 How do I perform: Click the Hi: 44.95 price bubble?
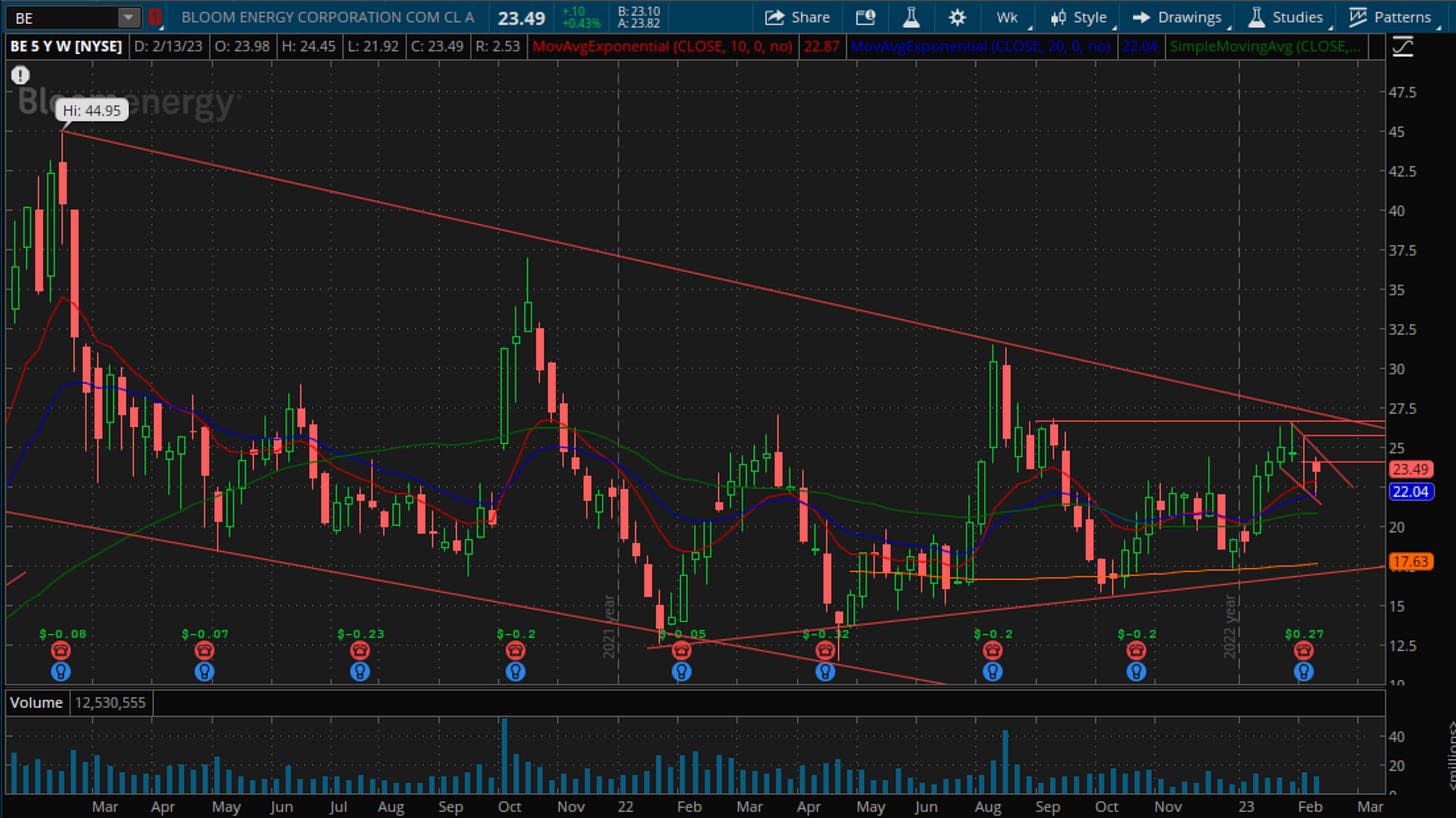pos(93,111)
